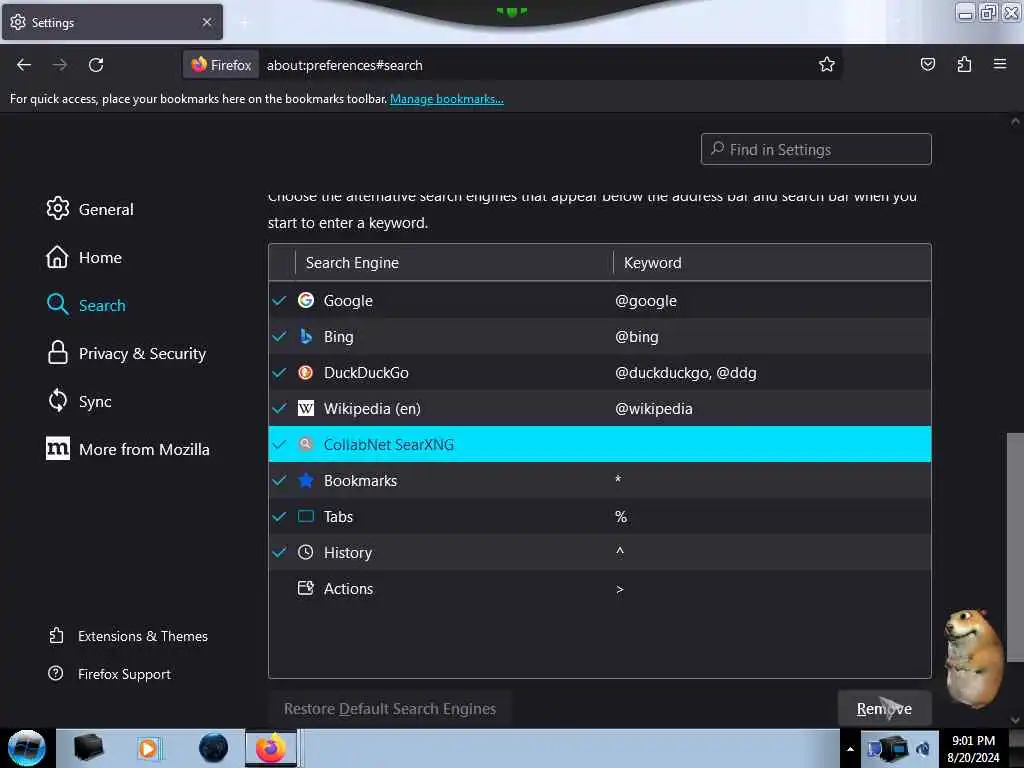Click the DuckDuckGo engine icon
The image size is (1024, 768).
[306, 372]
